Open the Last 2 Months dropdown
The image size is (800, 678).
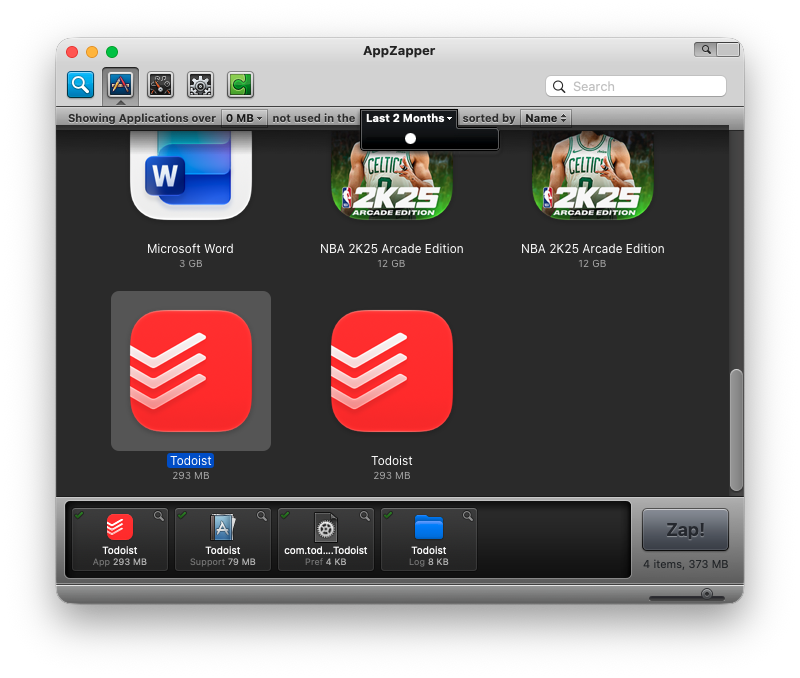(x=409, y=118)
